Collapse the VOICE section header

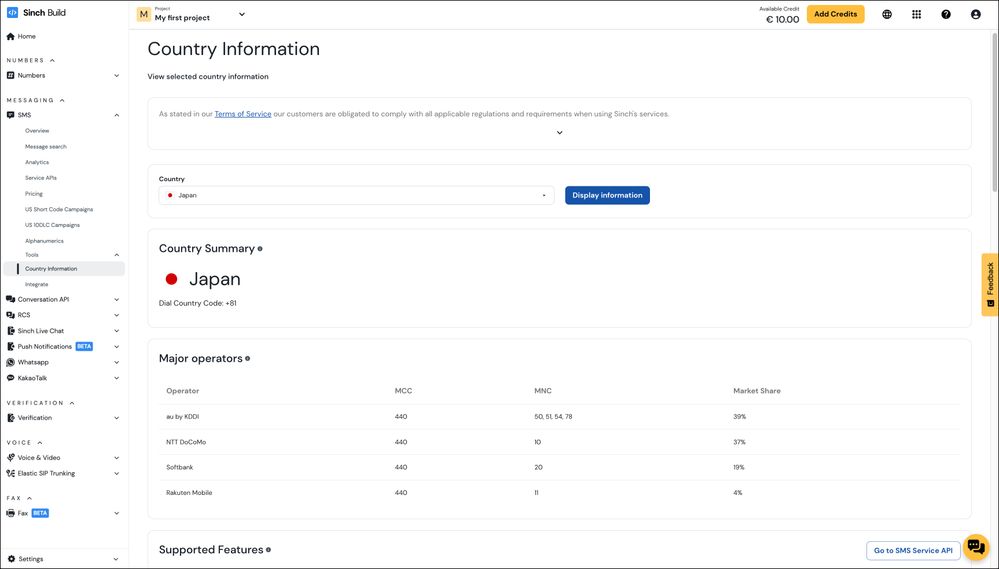(25, 443)
